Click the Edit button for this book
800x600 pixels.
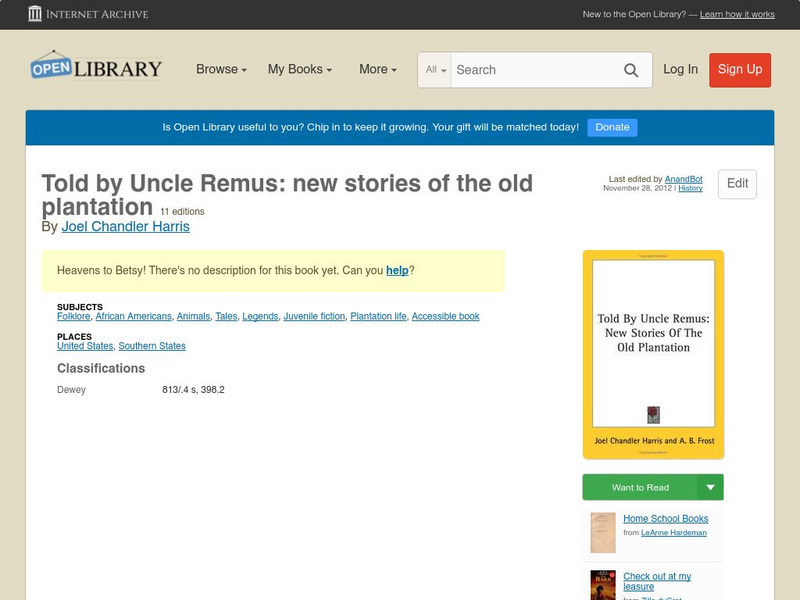tap(737, 184)
